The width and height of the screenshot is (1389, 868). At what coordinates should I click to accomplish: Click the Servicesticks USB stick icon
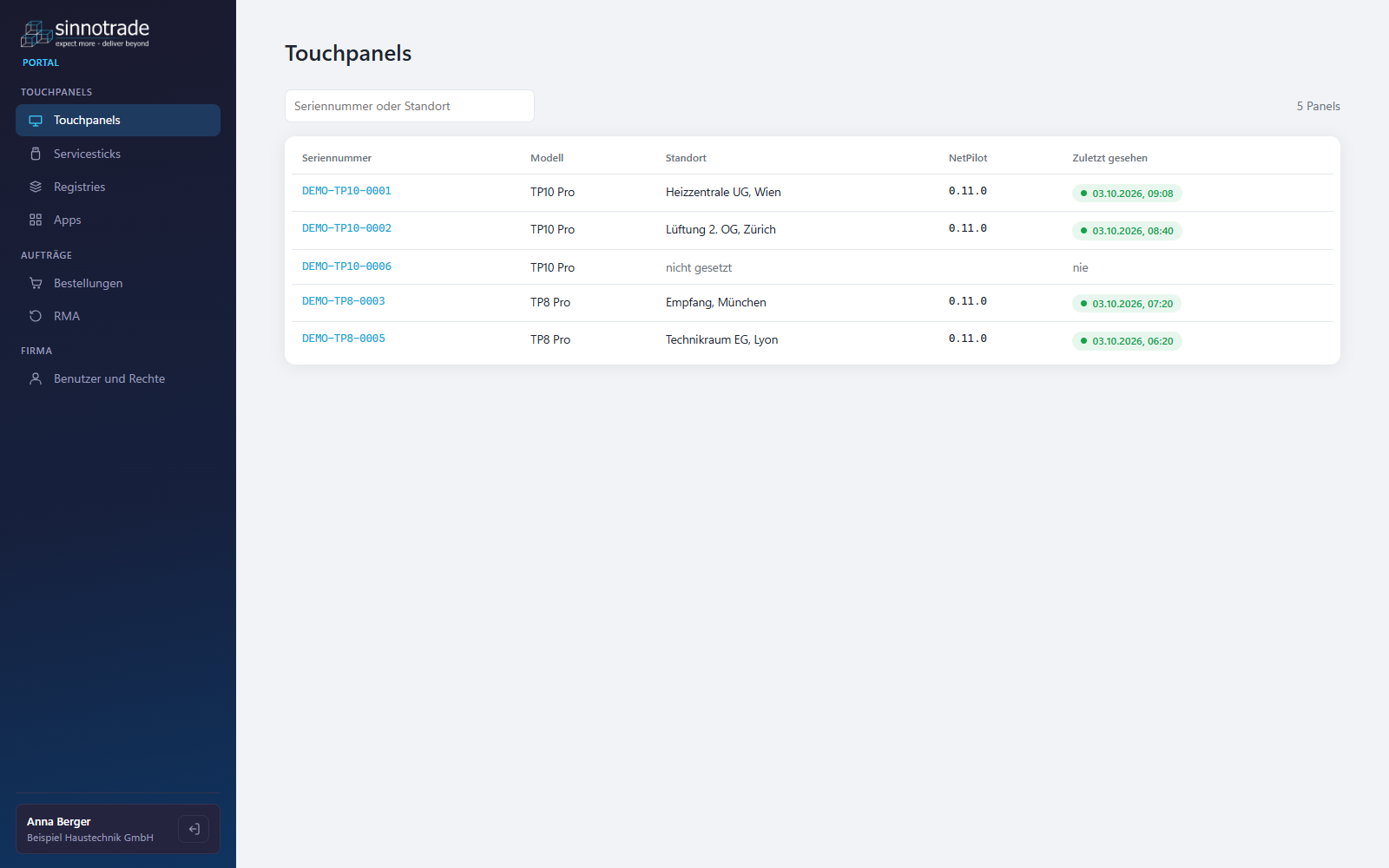click(36, 154)
